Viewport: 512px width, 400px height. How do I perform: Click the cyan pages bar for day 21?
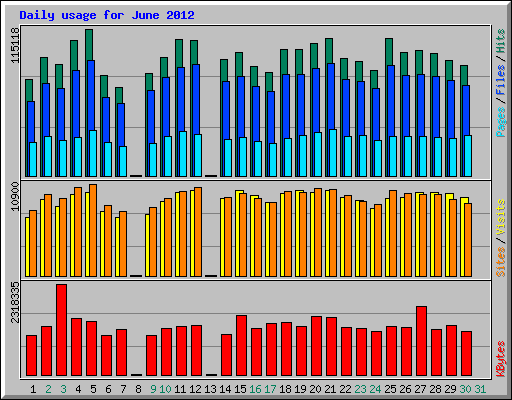tap(333, 153)
